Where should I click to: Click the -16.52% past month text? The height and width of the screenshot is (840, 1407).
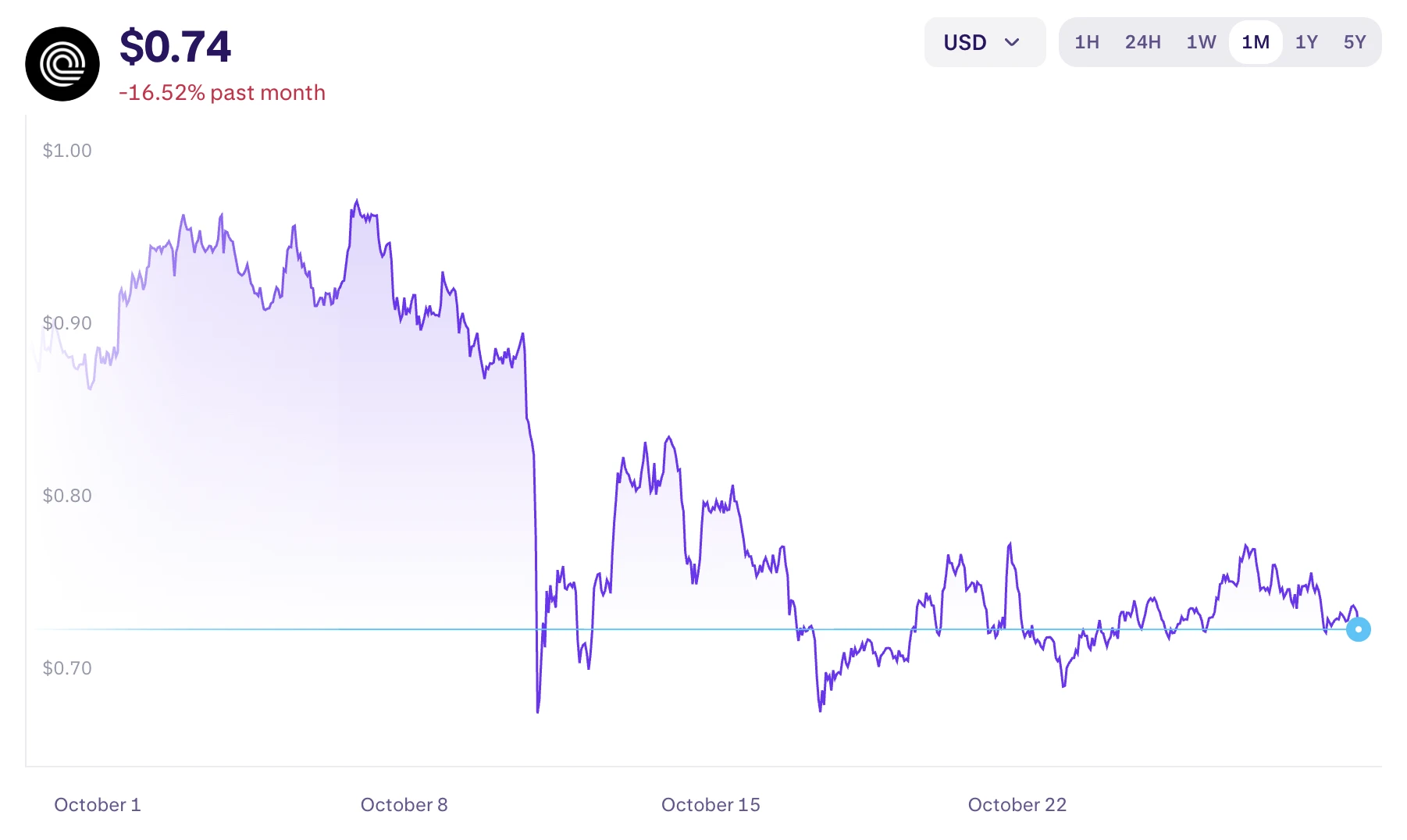click(x=222, y=93)
